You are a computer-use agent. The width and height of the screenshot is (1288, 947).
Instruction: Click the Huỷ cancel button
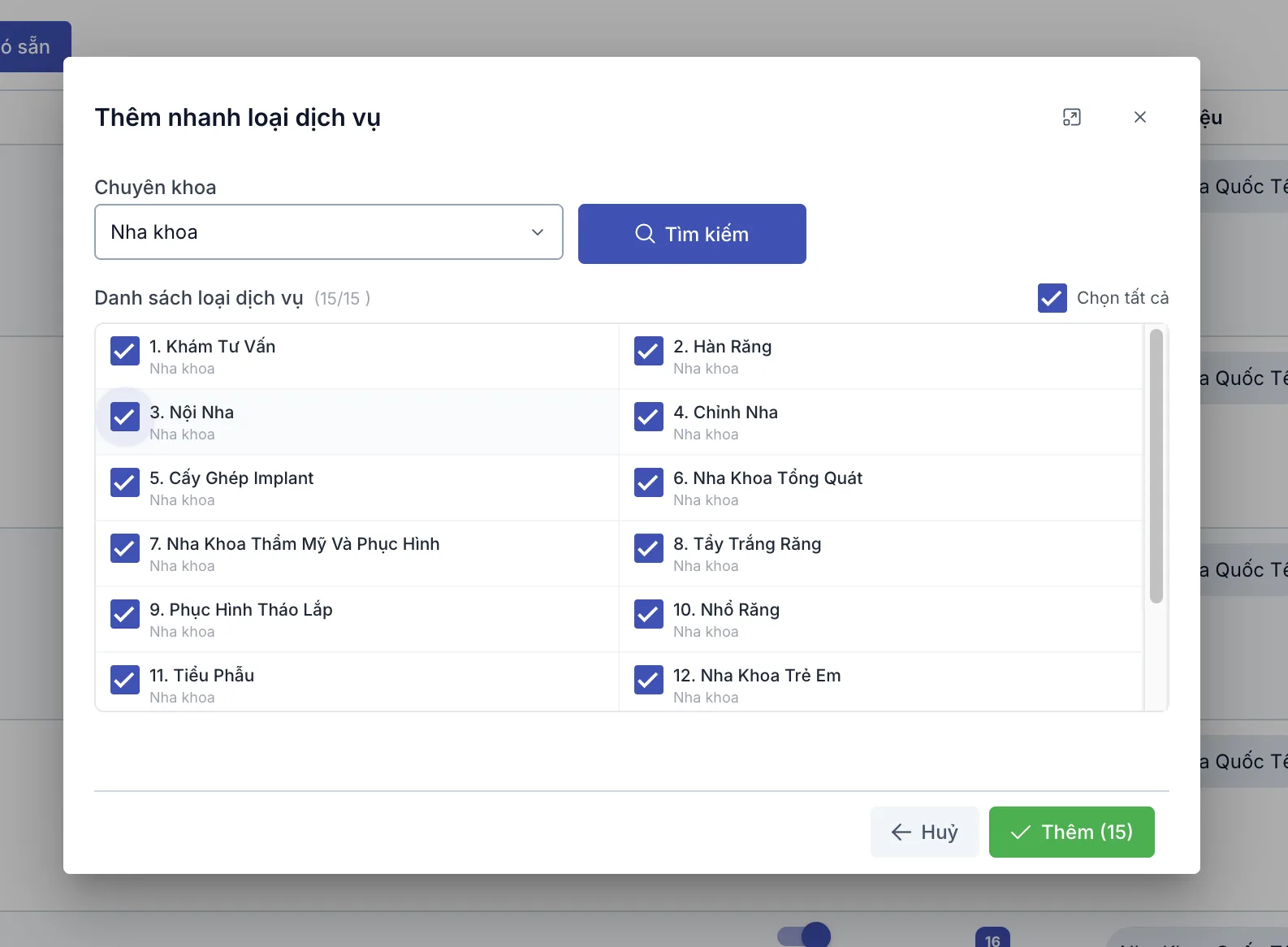tap(925, 832)
